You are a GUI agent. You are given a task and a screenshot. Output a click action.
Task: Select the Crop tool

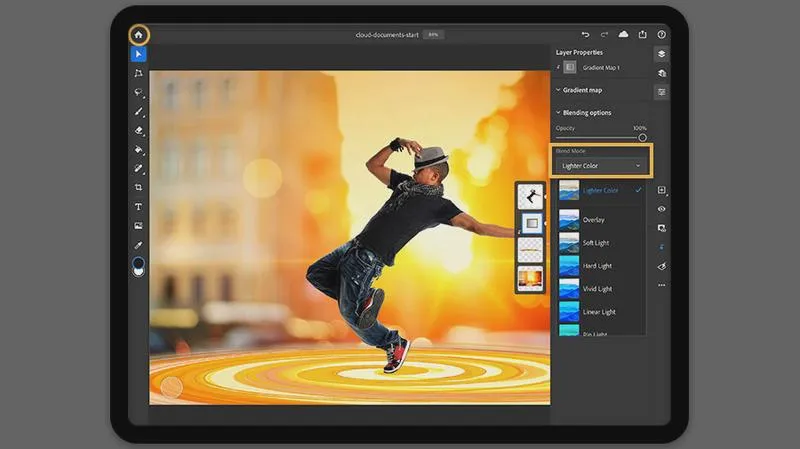click(x=138, y=187)
